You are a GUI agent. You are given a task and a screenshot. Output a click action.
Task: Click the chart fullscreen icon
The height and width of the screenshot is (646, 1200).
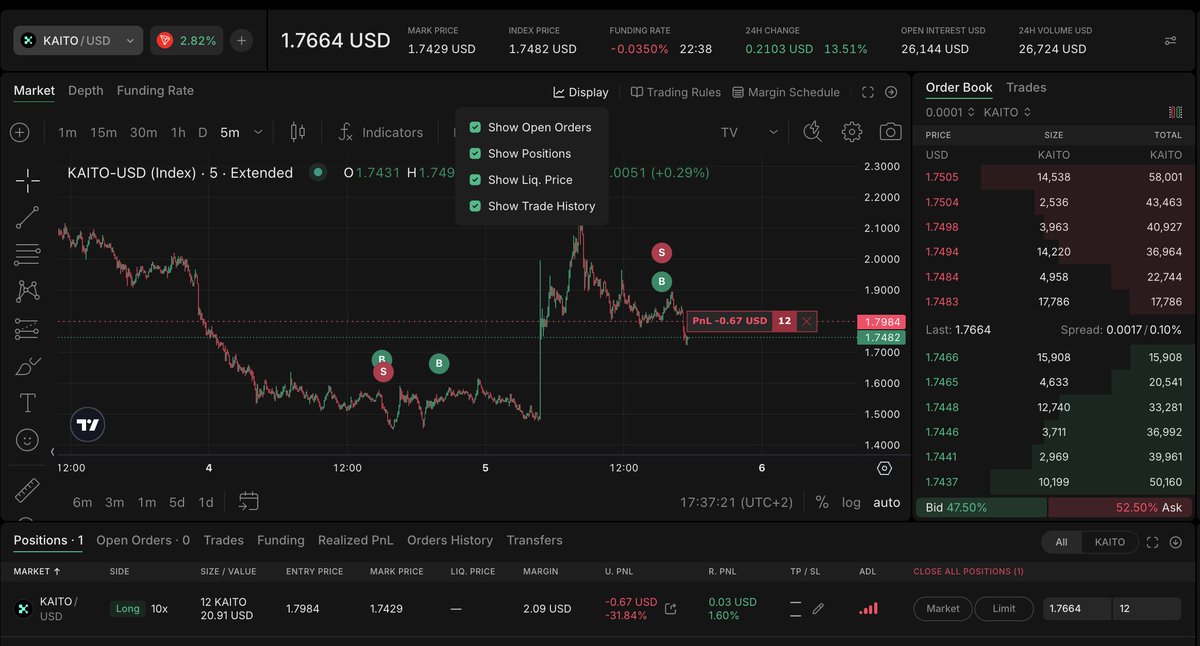pos(868,92)
